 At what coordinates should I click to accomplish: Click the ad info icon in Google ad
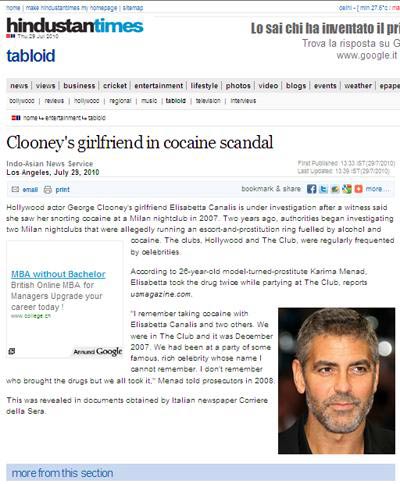[12, 351]
